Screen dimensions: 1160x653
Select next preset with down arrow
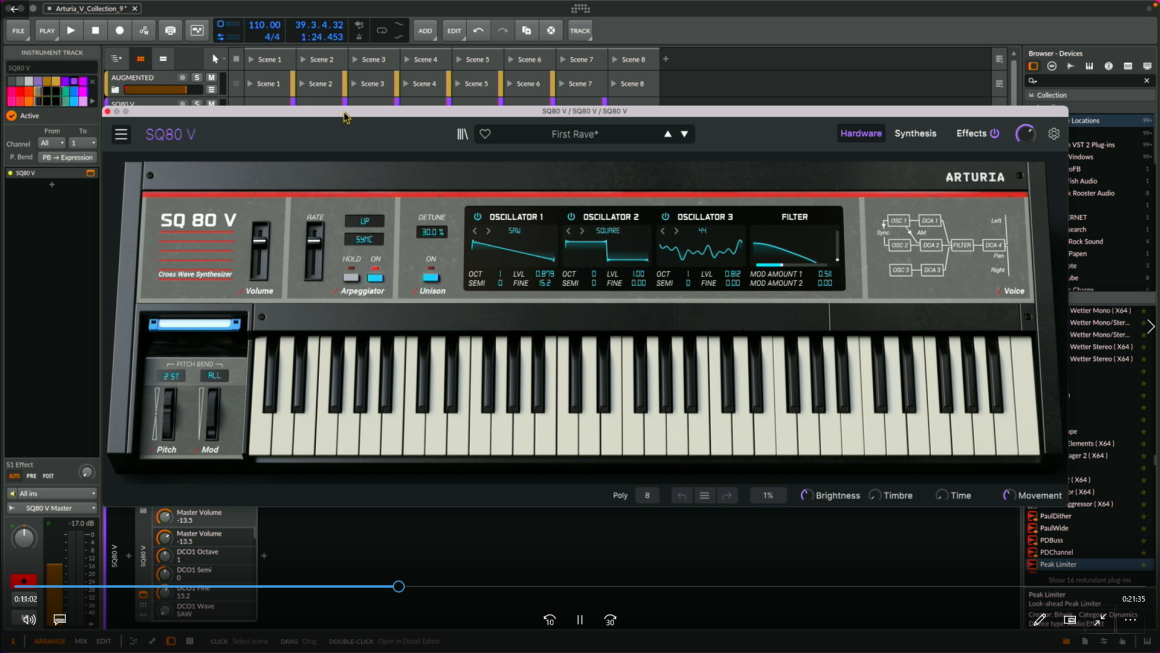click(x=685, y=134)
